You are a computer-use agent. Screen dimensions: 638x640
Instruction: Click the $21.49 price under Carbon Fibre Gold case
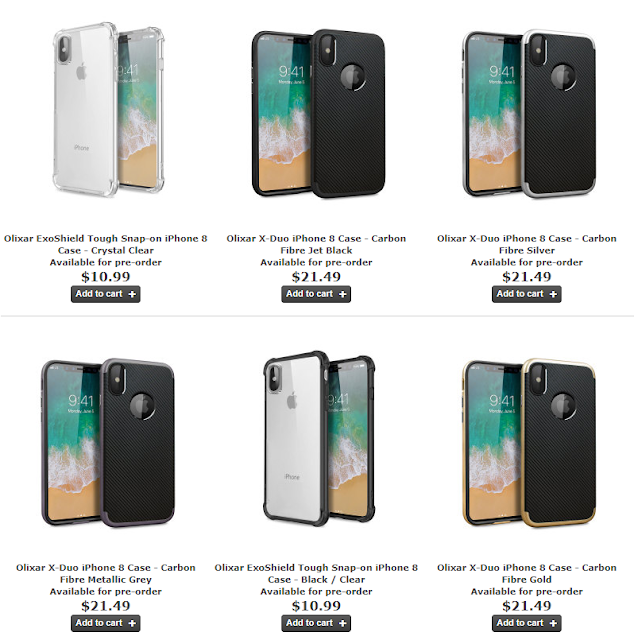pyautogui.click(x=527, y=606)
